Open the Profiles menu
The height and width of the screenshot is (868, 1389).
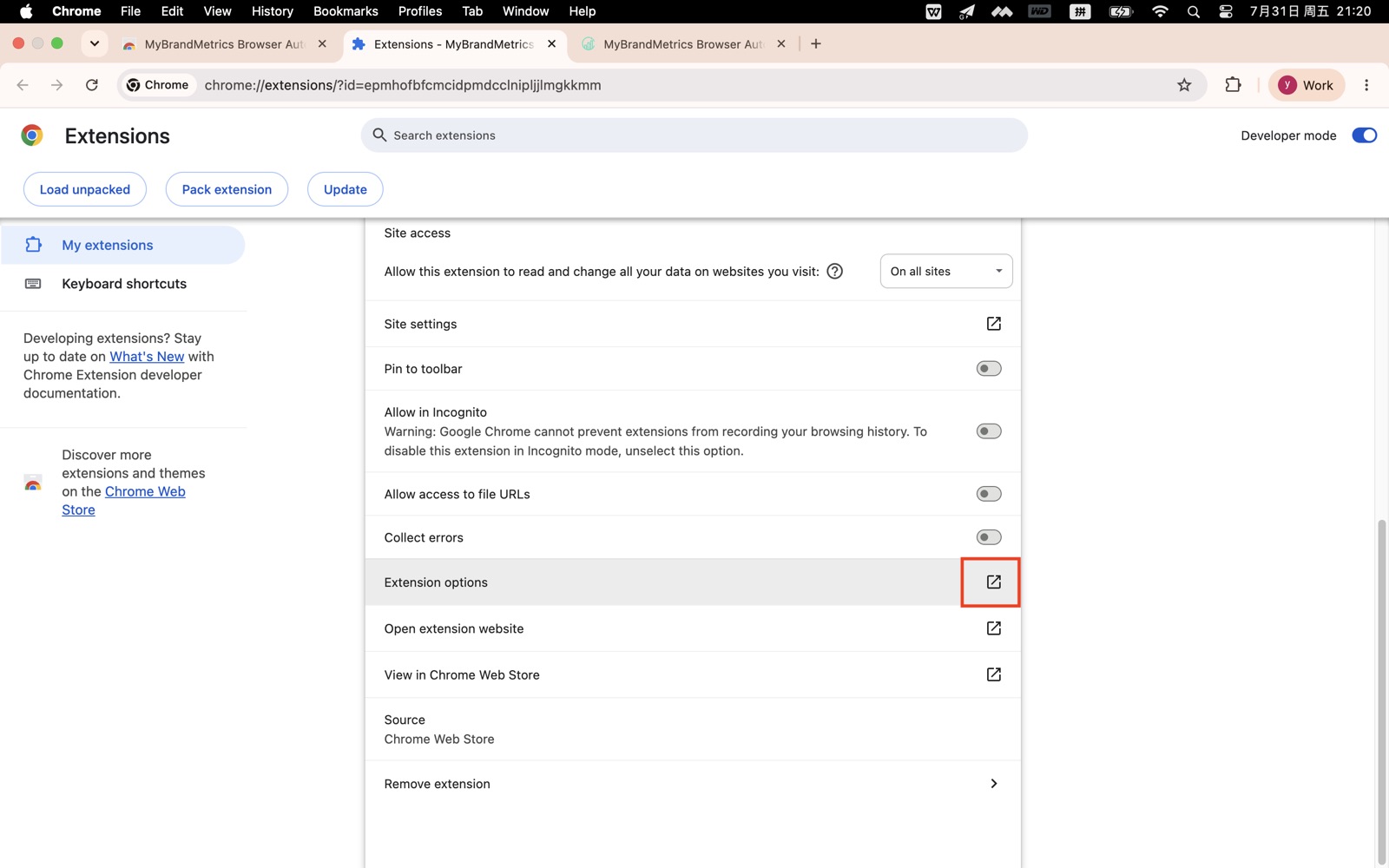(x=420, y=11)
